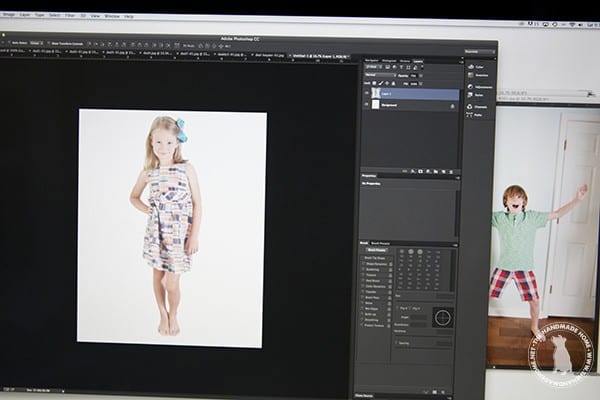Open the Paths panel icon
The width and height of the screenshot is (600, 400).
click(469, 114)
